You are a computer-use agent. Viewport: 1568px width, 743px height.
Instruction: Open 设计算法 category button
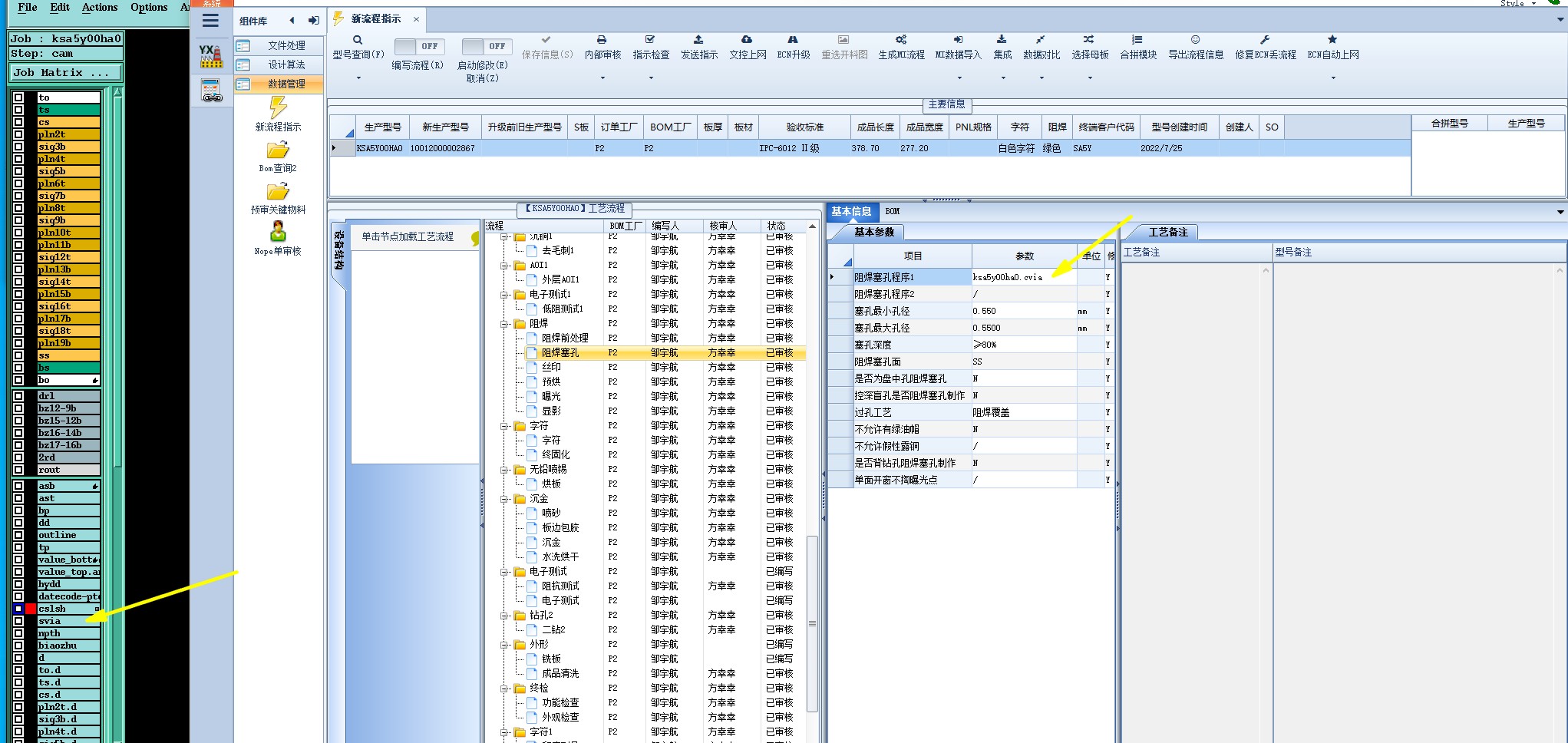[x=279, y=64]
